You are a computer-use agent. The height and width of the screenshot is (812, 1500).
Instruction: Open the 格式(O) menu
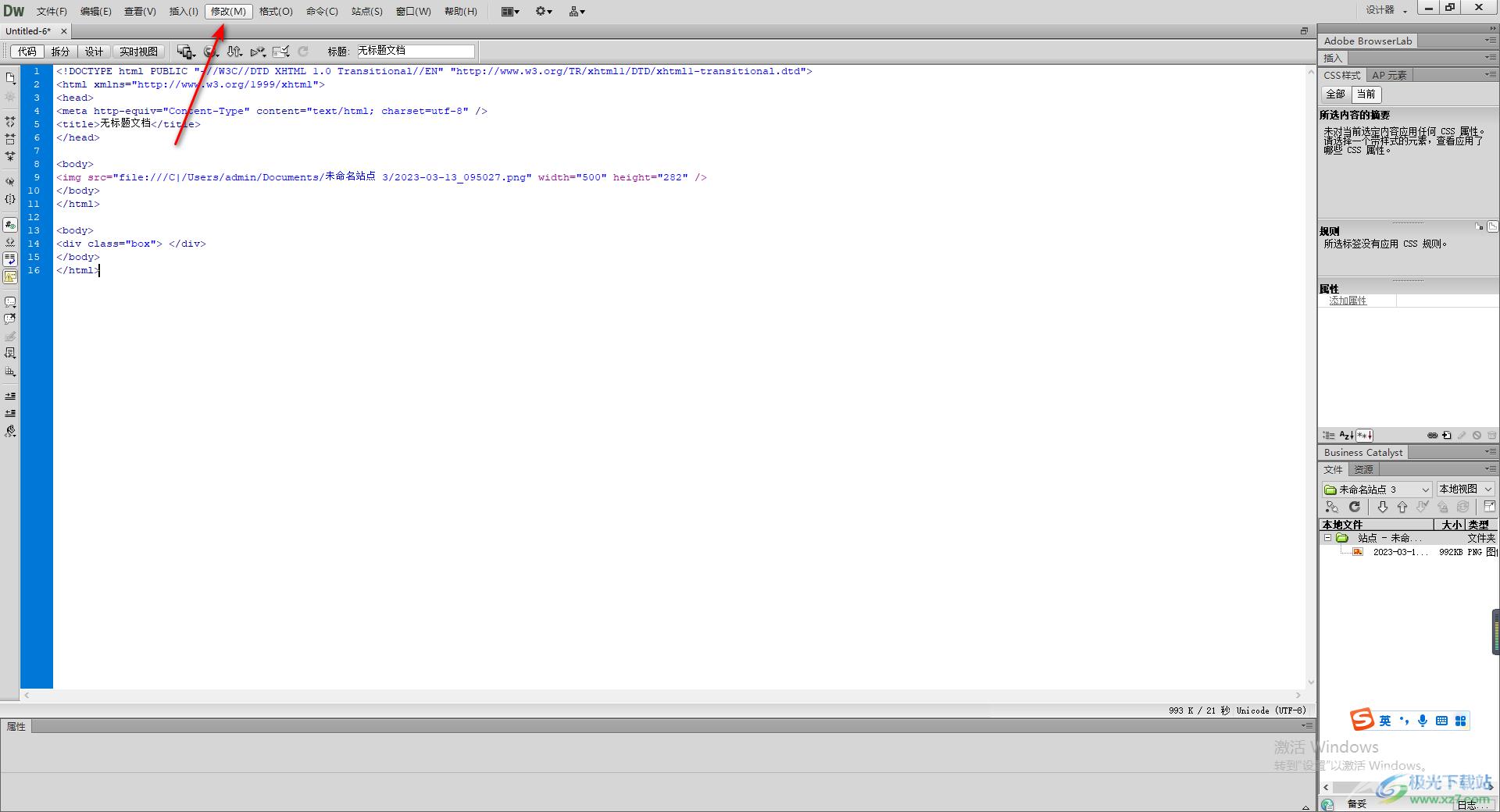click(276, 11)
